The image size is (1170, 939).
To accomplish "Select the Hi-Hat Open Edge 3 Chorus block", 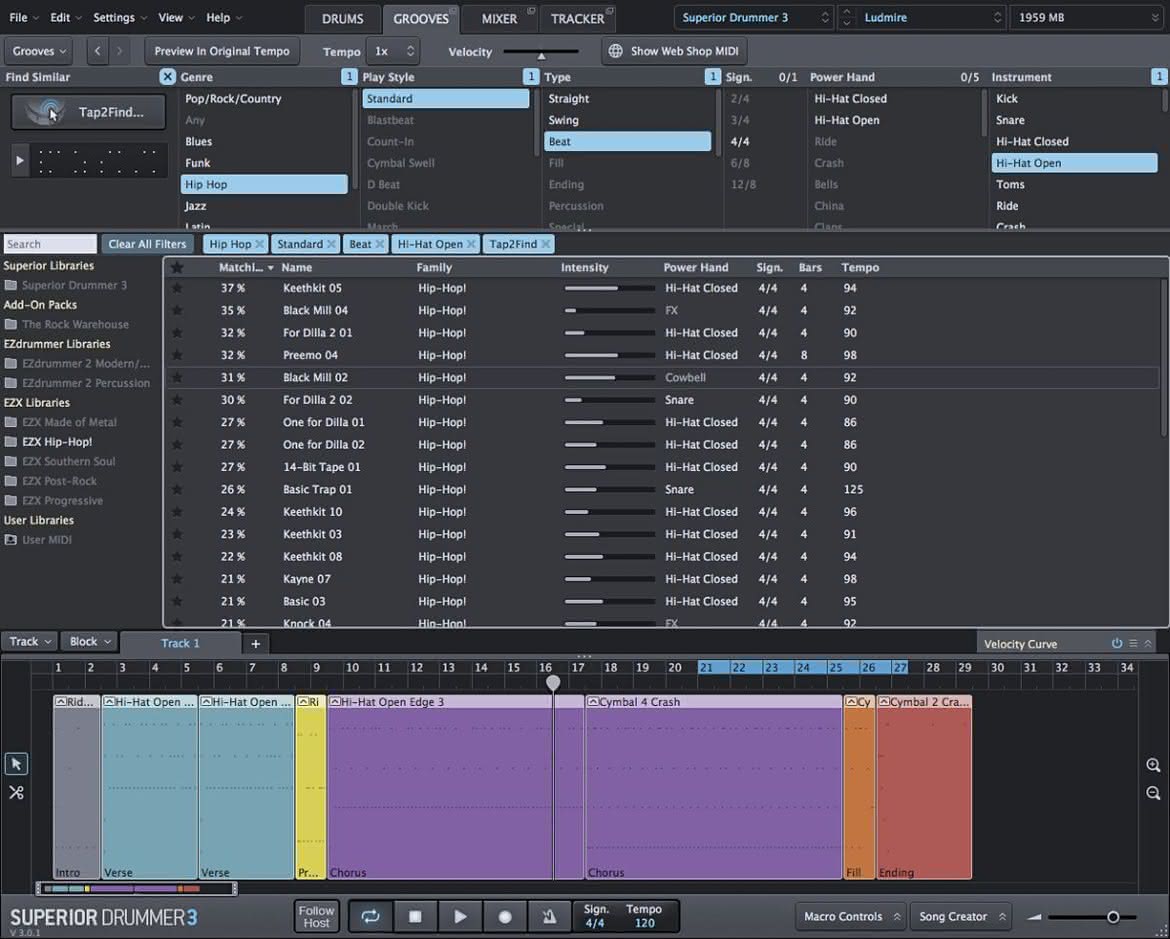I will pyautogui.click(x=455, y=787).
